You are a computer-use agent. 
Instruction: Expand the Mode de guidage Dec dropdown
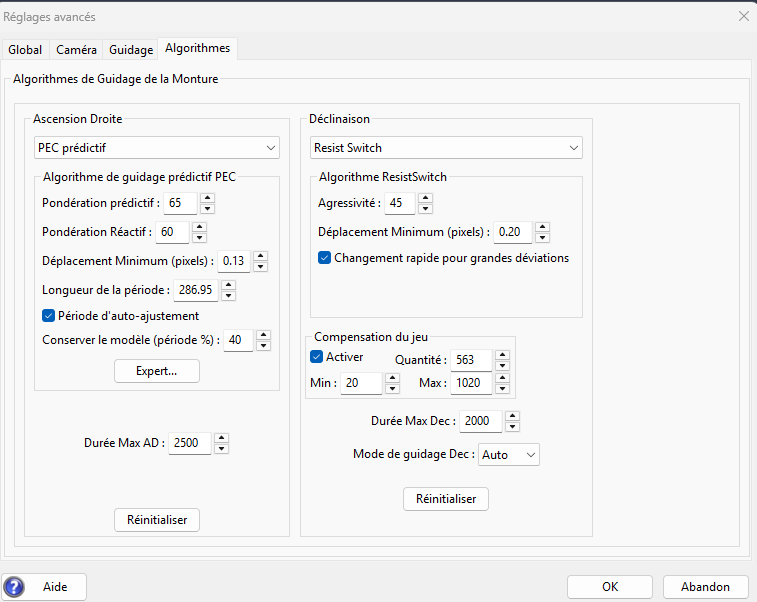point(509,455)
